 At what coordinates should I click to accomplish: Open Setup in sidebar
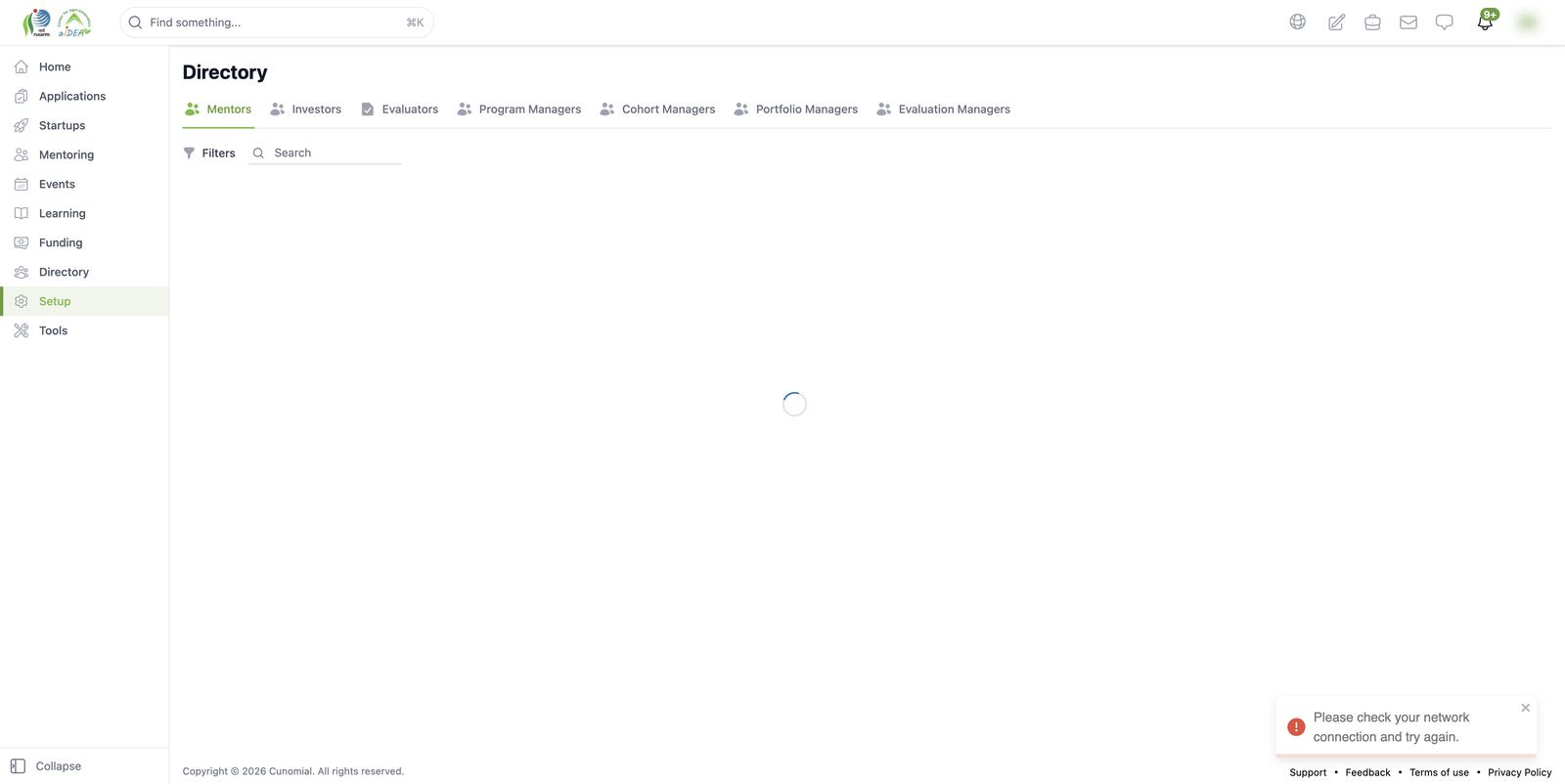(x=84, y=301)
